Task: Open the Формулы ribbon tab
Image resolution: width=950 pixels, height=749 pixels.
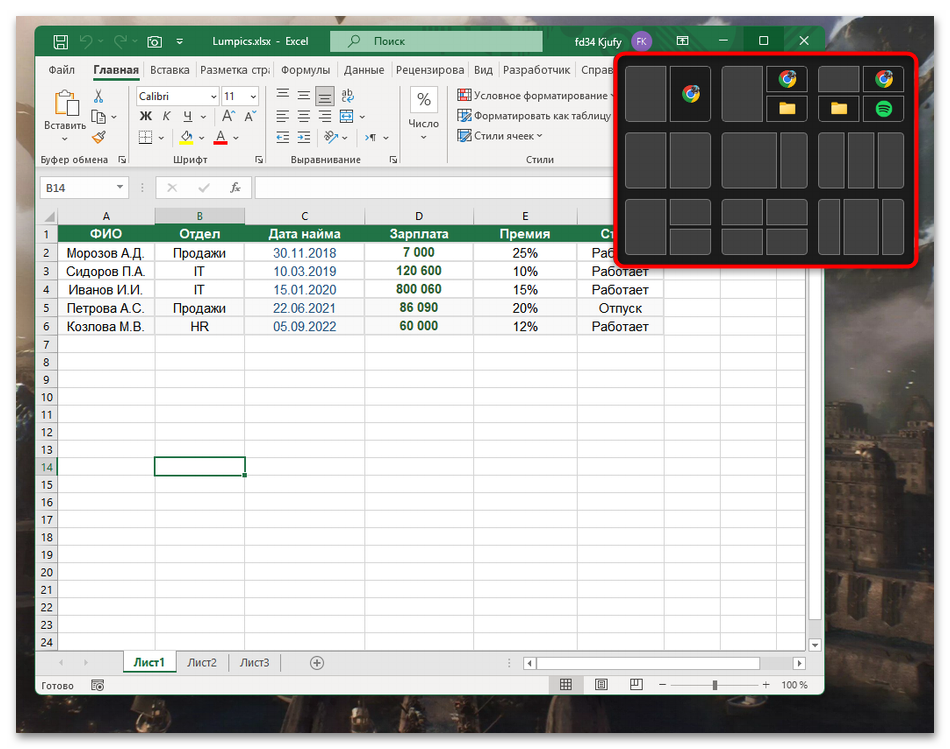Action: pos(305,70)
